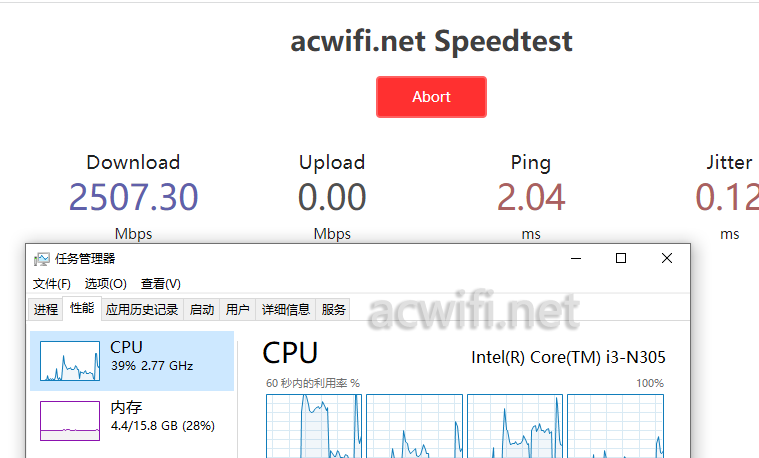Click the Task Manager title bar icon

tap(42, 259)
